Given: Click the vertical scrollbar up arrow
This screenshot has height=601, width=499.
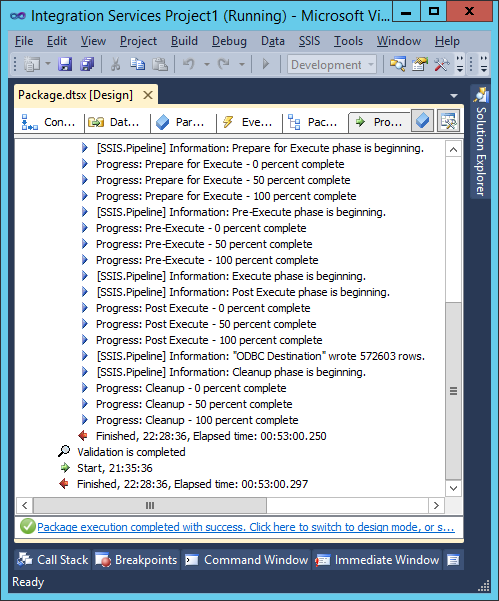Looking at the screenshot, I should click(453, 149).
